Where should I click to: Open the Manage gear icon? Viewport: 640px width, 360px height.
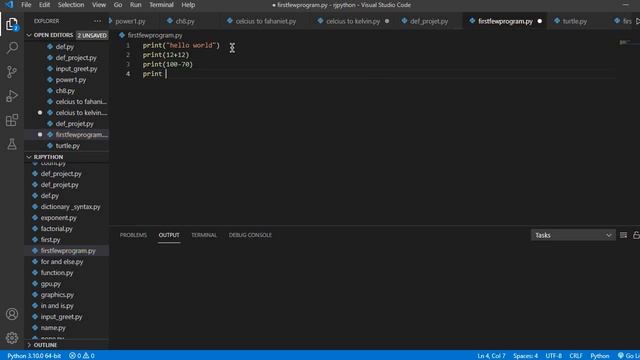pyautogui.click(x=12, y=338)
